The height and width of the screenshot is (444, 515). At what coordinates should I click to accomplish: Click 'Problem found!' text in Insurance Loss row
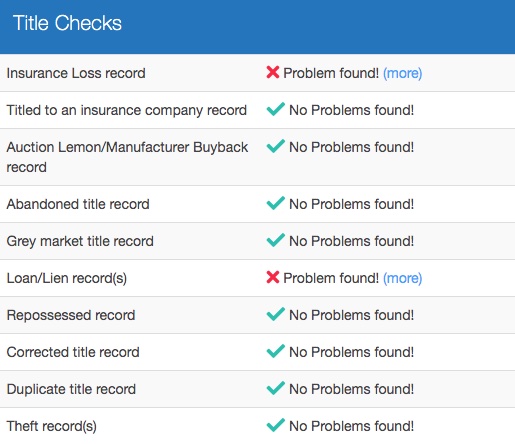coord(331,73)
